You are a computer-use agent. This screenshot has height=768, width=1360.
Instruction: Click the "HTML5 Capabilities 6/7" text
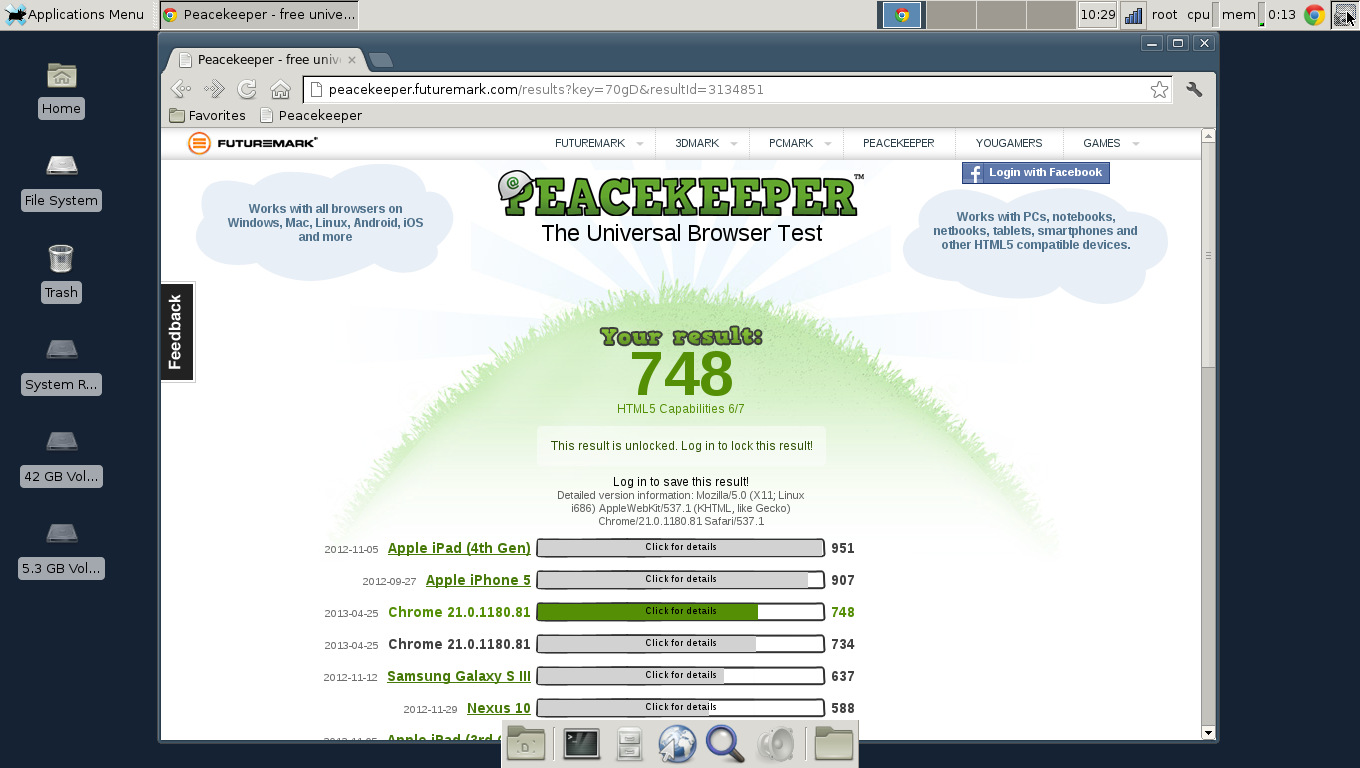(x=681, y=409)
